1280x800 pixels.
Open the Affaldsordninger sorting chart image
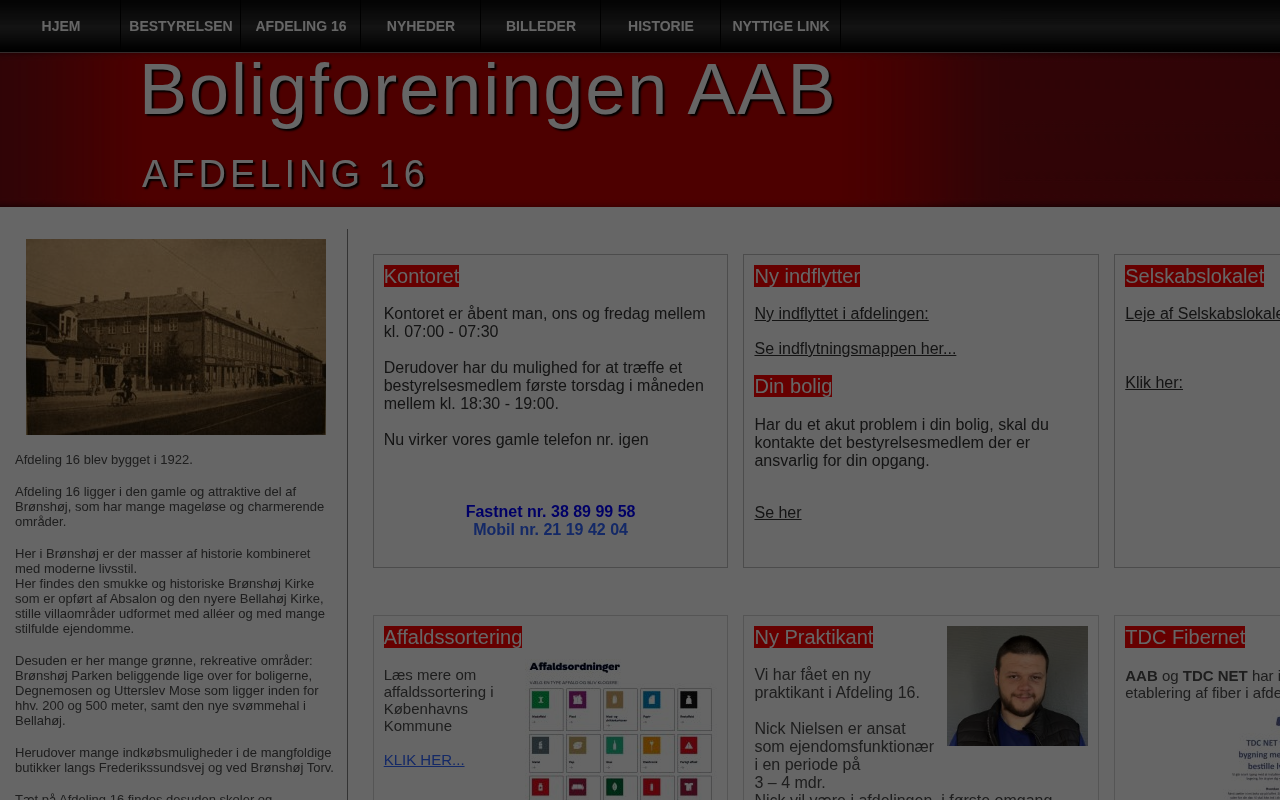620,729
